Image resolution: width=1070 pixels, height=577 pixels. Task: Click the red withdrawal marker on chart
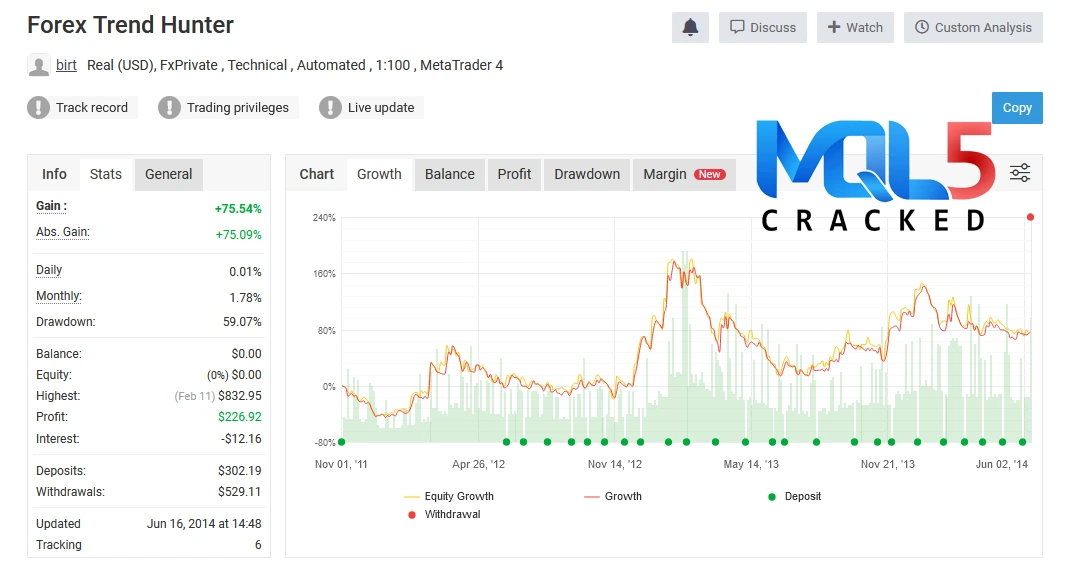[x=1030, y=217]
